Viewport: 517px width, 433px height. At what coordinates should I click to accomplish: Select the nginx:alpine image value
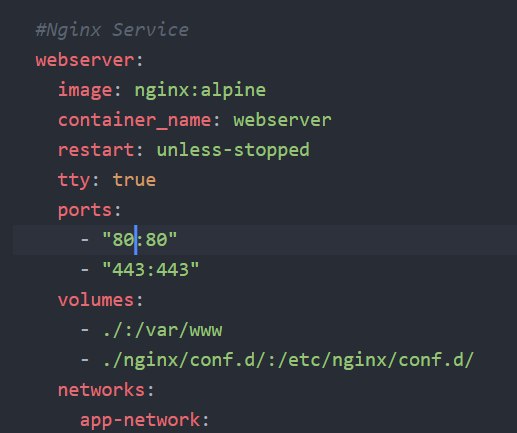[200, 90]
